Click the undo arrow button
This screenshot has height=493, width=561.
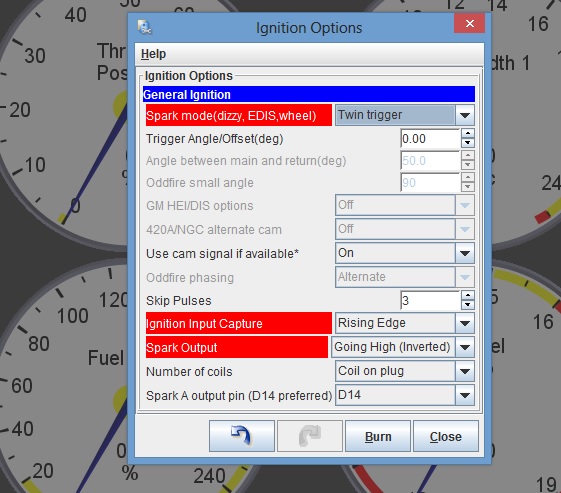point(242,436)
